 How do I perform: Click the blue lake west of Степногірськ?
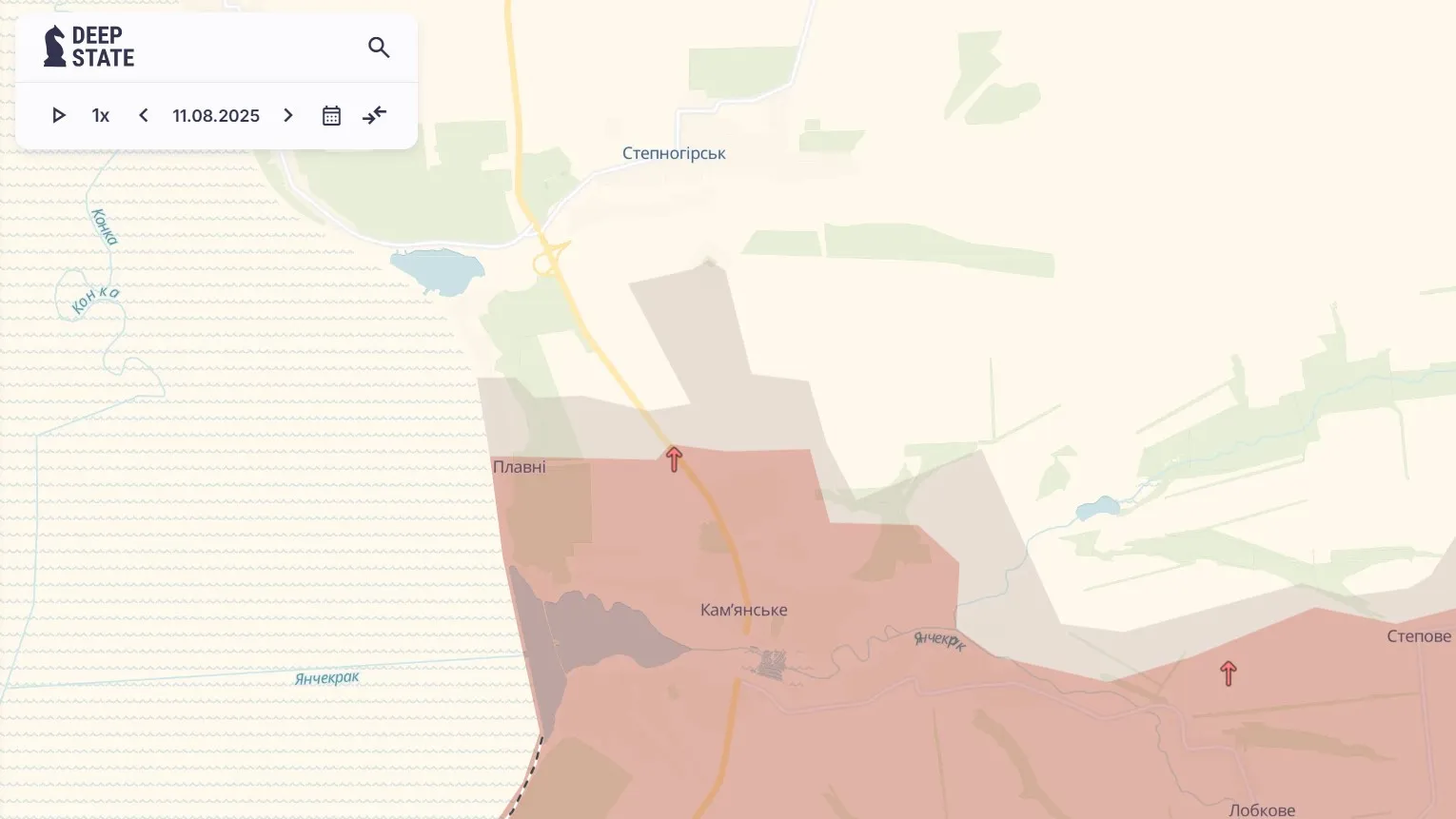438,270
